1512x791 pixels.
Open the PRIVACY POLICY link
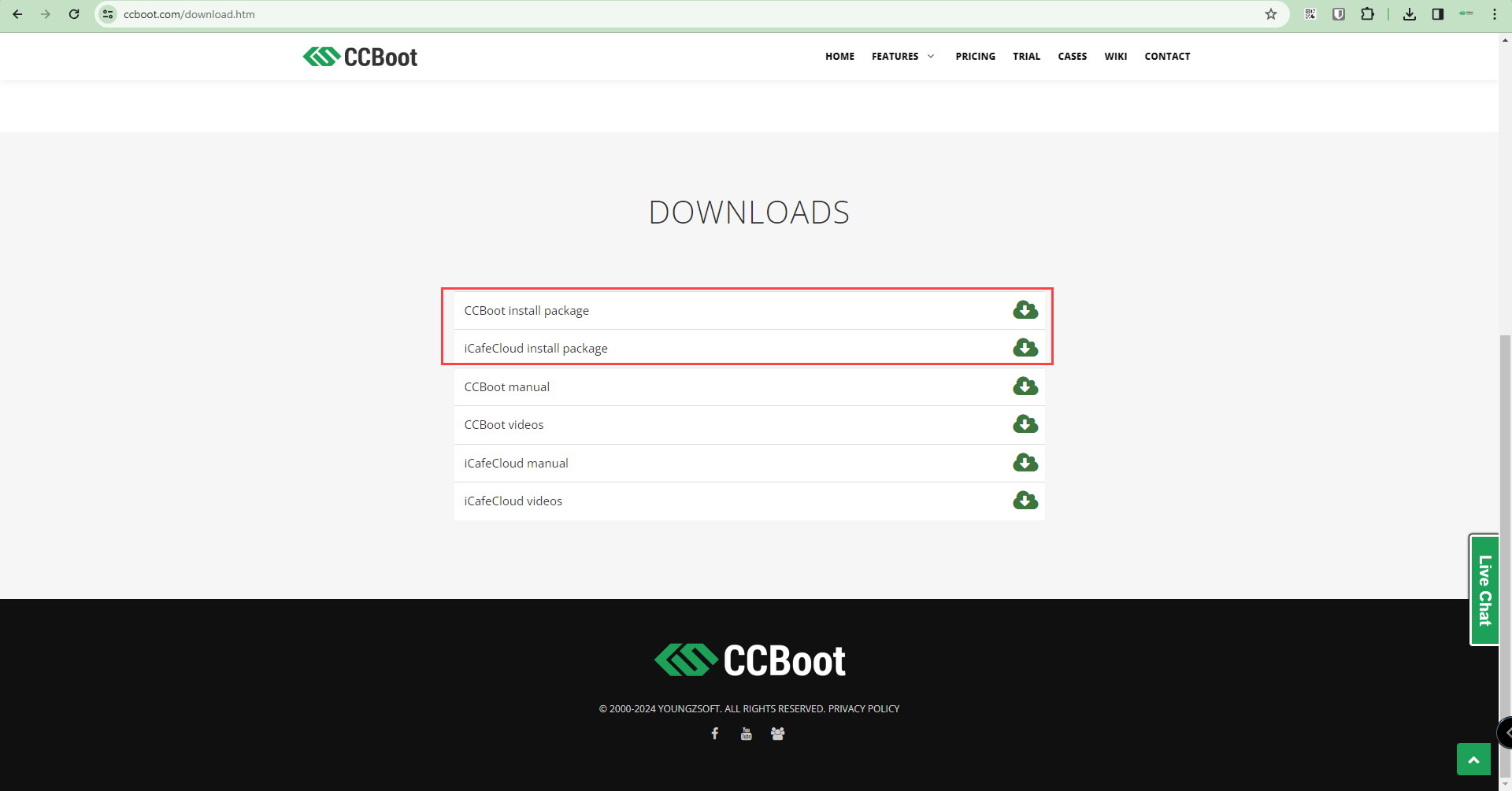pyautogui.click(x=864, y=709)
